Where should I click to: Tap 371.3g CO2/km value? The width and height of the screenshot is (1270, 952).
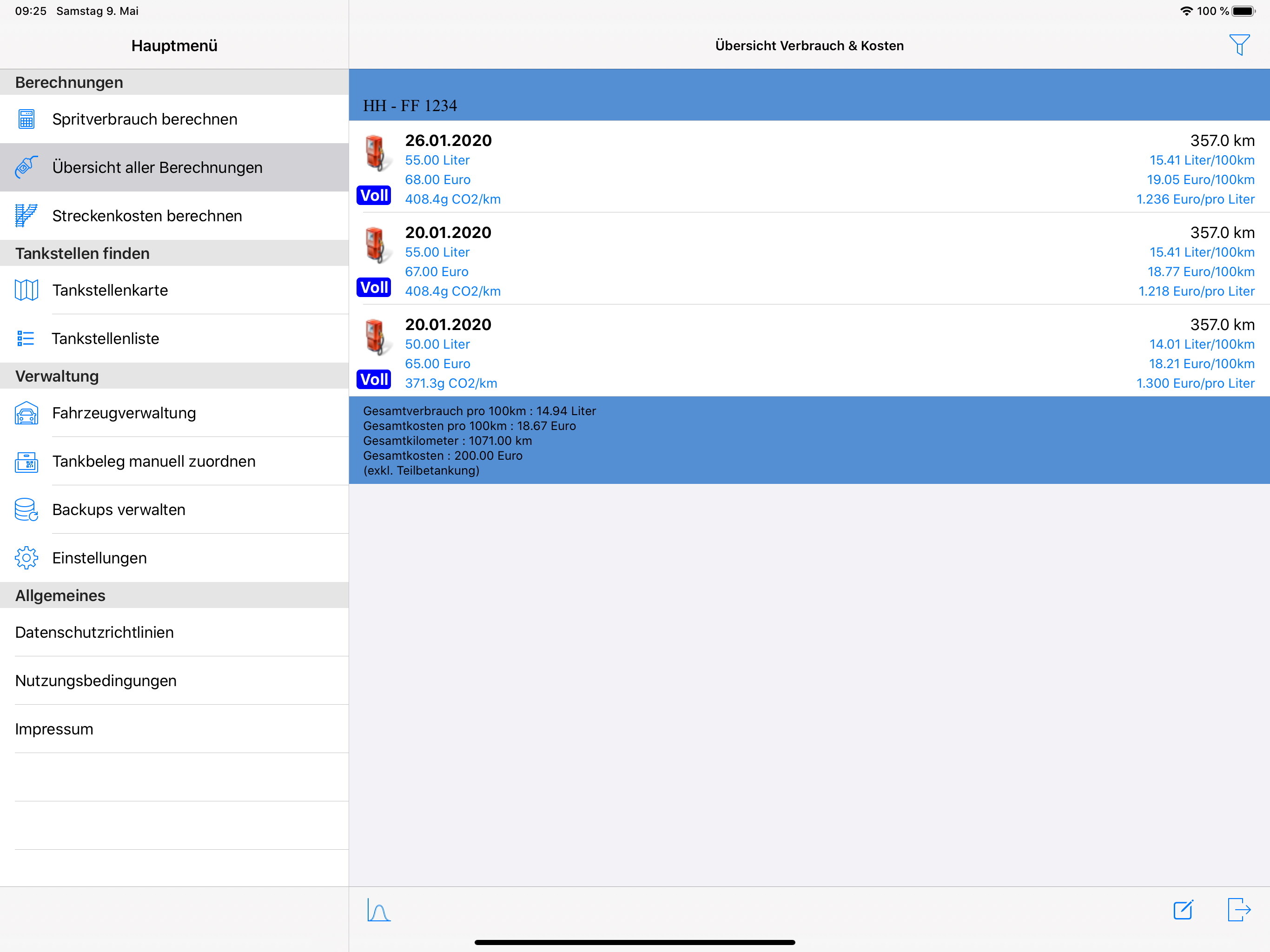click(x=451, y=383)
